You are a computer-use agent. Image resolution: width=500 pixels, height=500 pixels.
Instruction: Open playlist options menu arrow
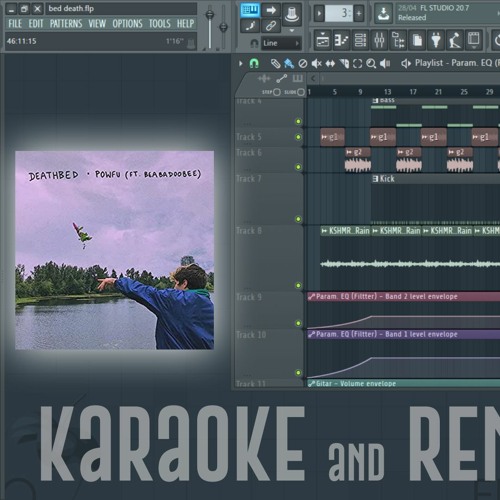(241, 63)
